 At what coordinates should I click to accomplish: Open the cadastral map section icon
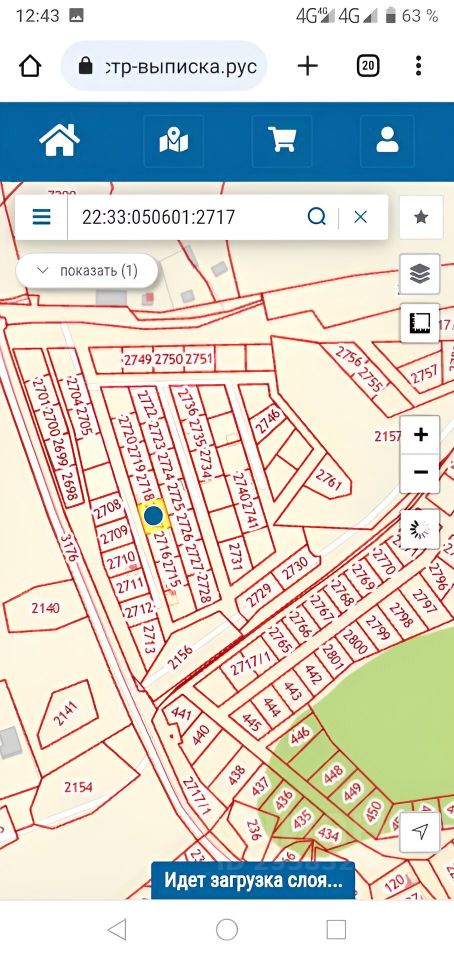[173, 141]
